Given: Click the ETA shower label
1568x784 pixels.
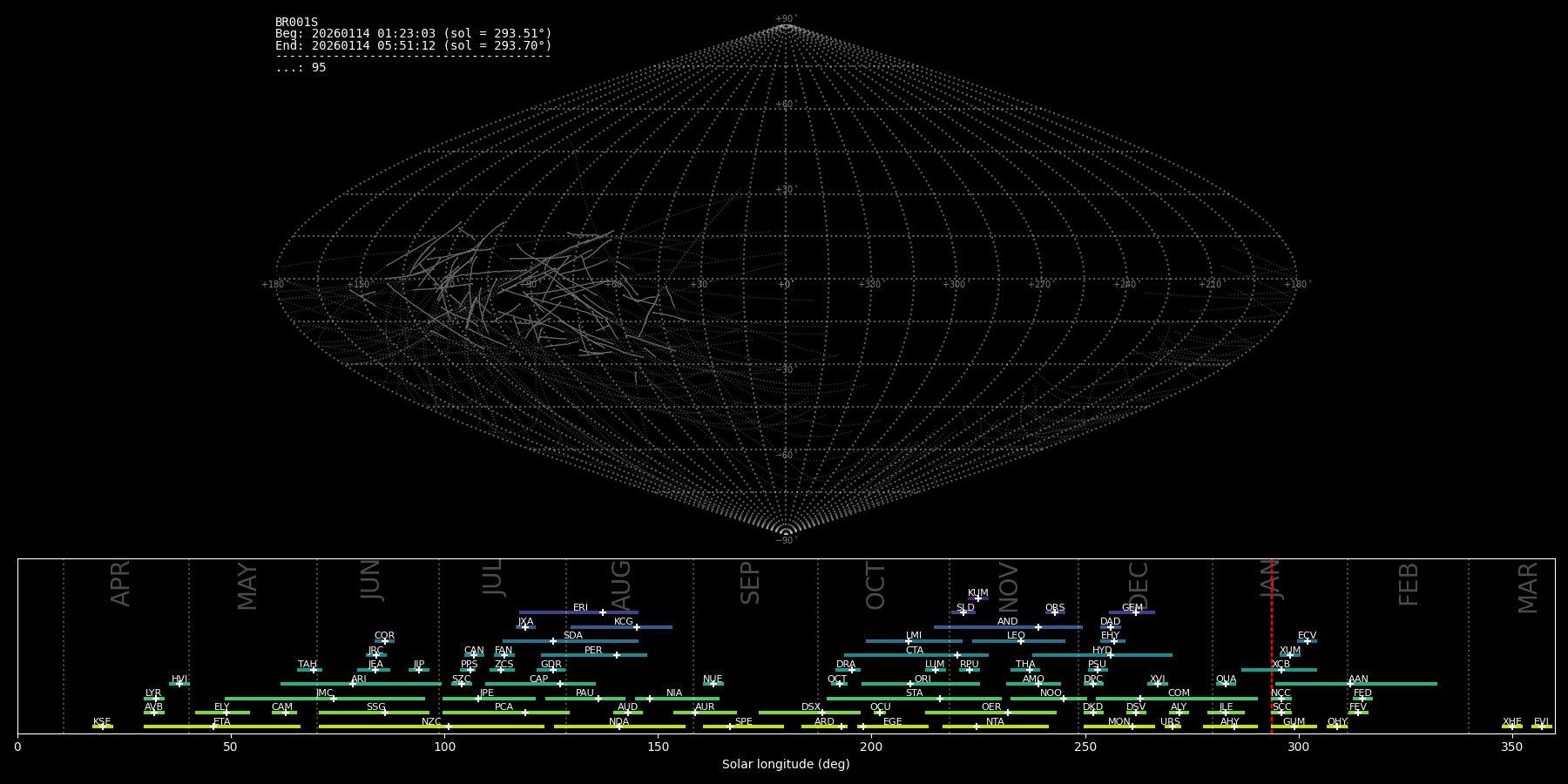Looking at the screenshot, I should [x=222, y=722].
